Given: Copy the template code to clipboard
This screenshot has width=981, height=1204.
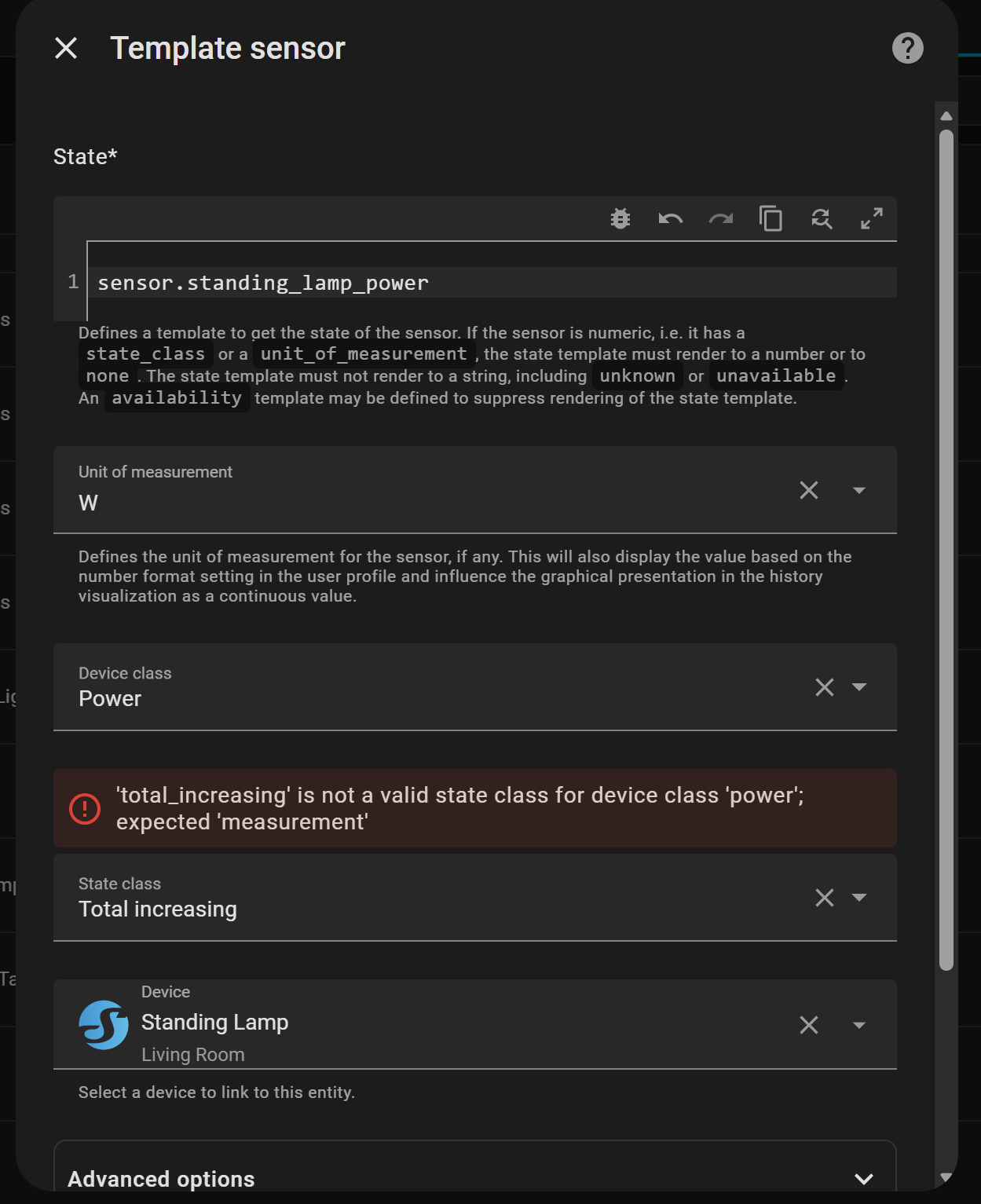Looking at the screenshot, I should point(771,218).
